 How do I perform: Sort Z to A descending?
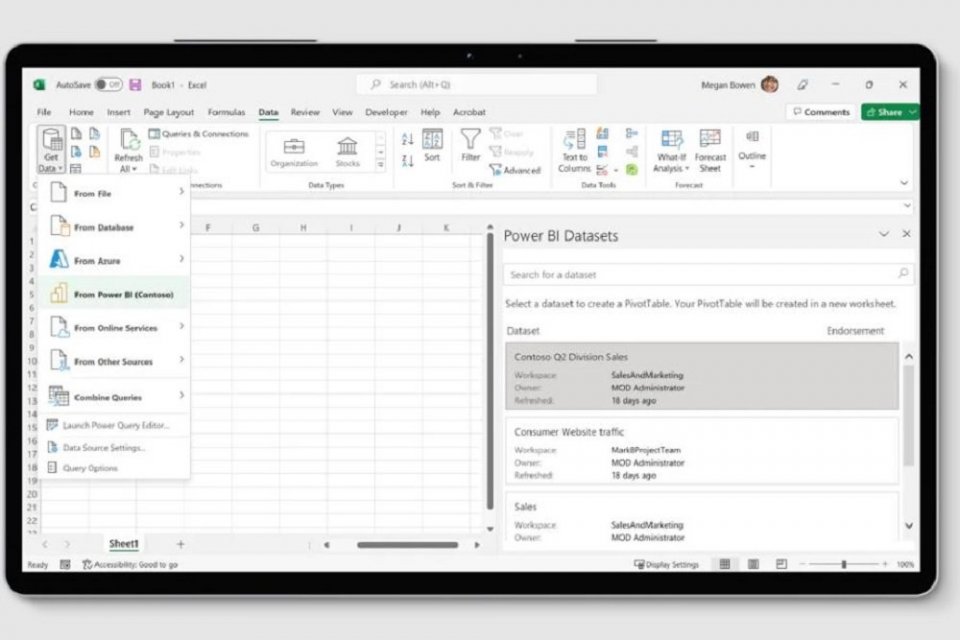click(x=408, y=160)
